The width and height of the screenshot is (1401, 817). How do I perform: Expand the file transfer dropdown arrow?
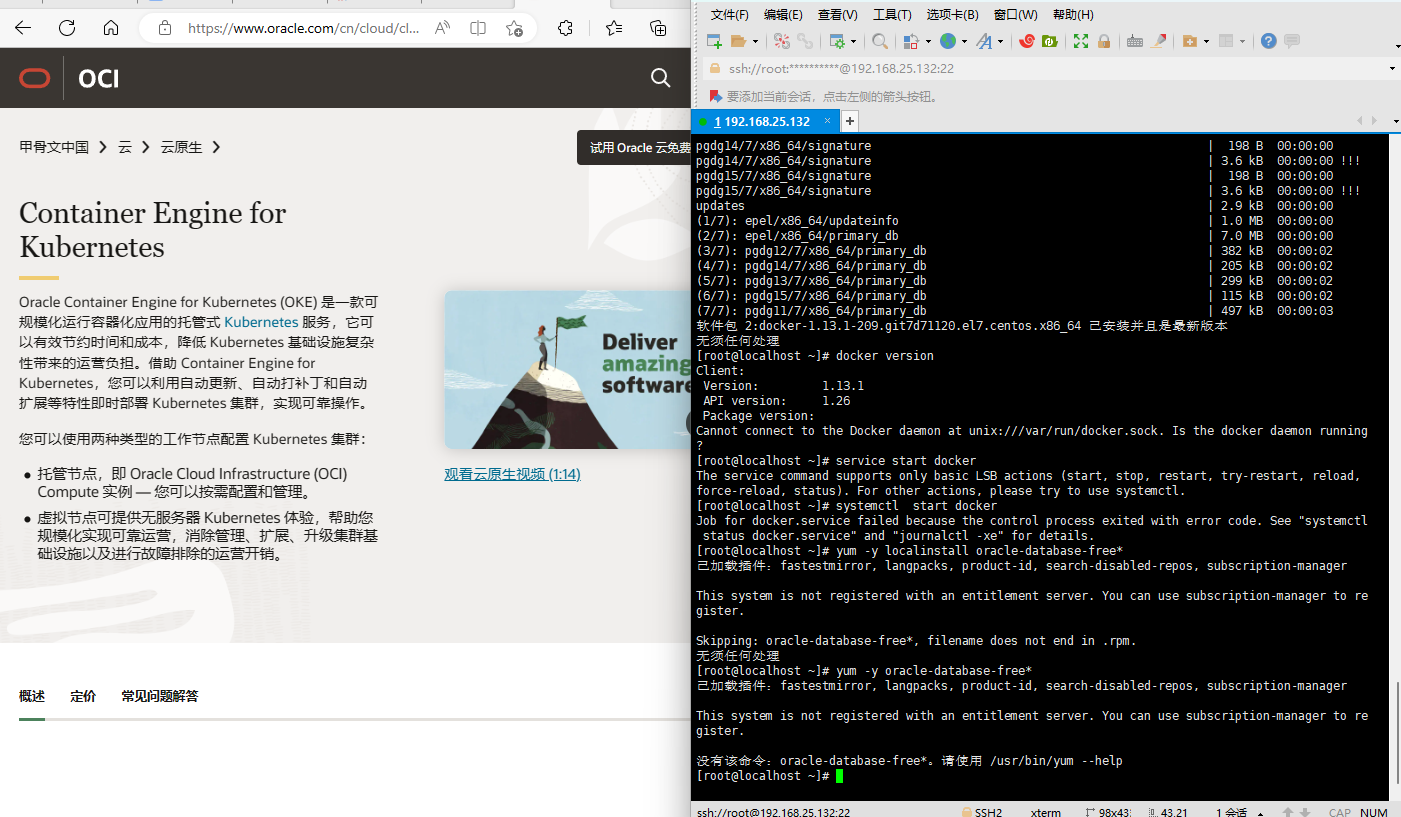pyautogui.click(x=927, y=42)
